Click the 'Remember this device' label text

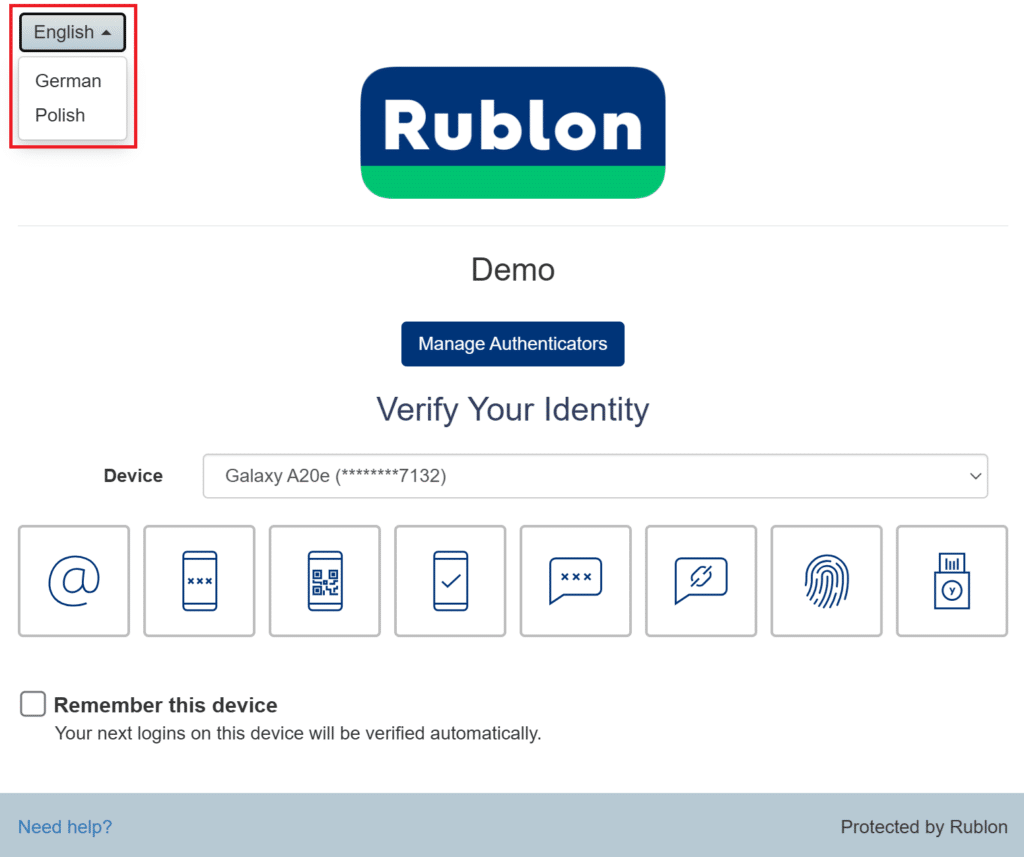coord(165,705)
